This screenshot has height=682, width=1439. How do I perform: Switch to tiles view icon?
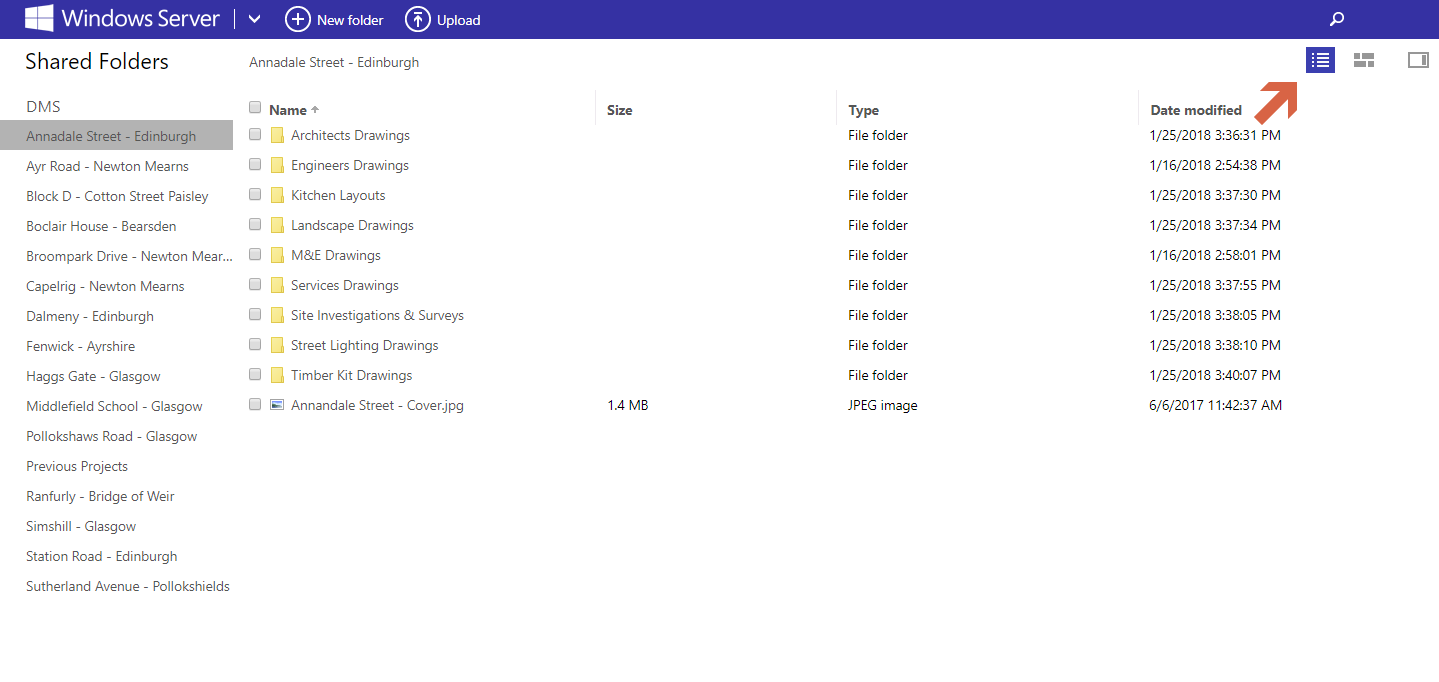1363,61
